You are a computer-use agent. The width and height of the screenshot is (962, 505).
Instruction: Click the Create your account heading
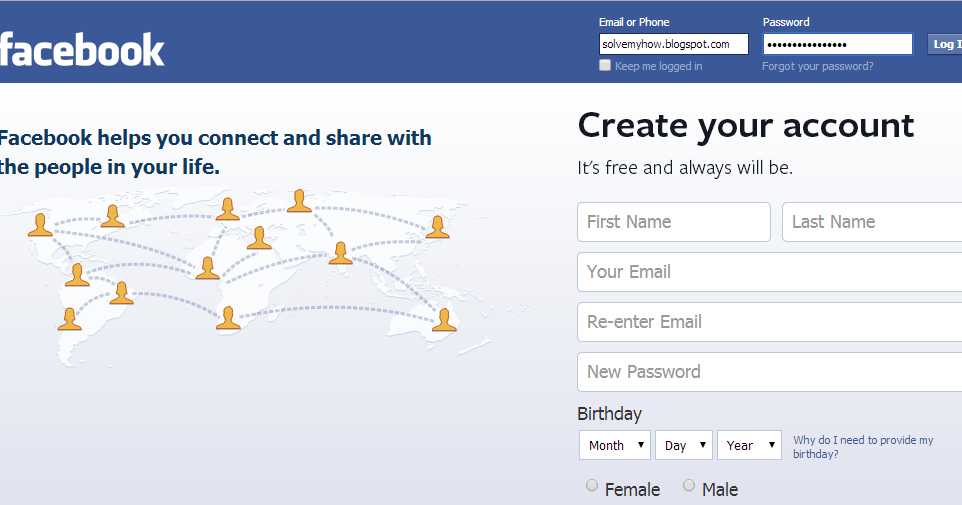coord(745,126)
